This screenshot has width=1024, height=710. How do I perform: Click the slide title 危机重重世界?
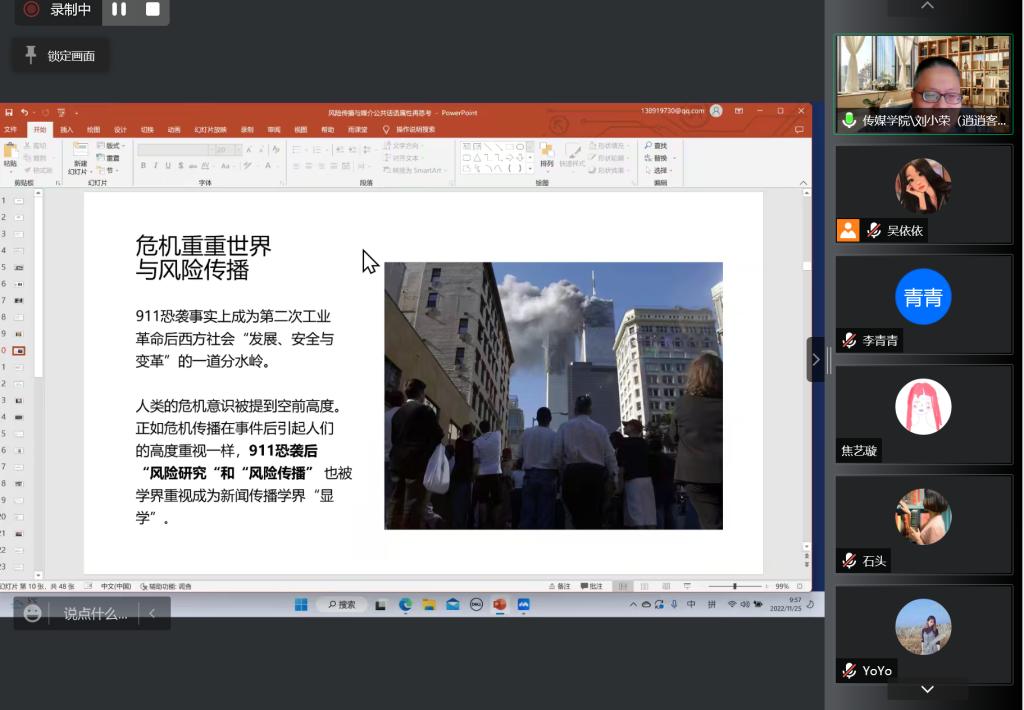point(203,246)
